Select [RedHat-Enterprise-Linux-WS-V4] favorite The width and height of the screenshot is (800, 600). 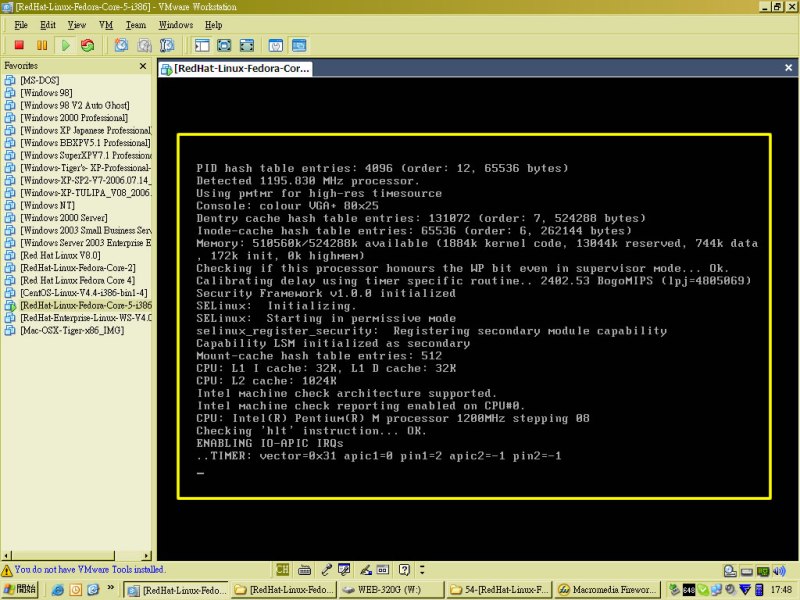[x=78, y=318]
